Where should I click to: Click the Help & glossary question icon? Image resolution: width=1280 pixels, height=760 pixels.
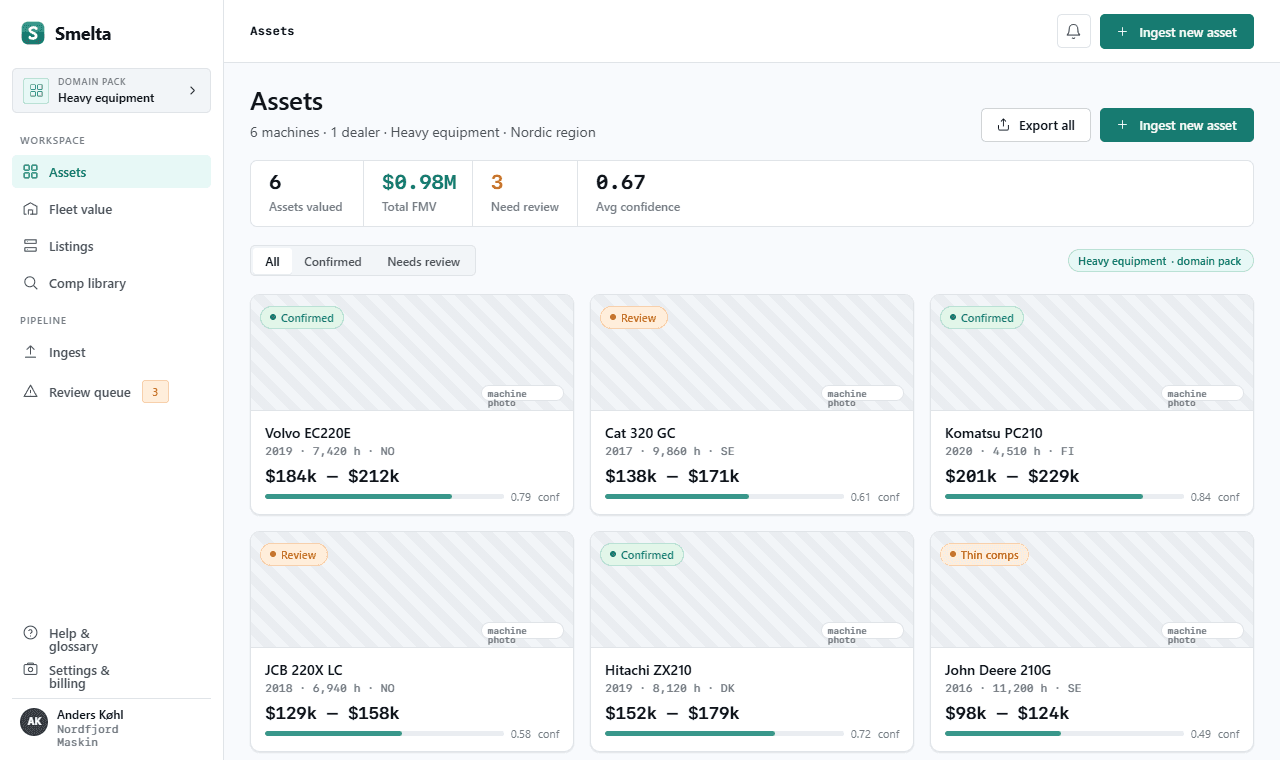(31, 633)
